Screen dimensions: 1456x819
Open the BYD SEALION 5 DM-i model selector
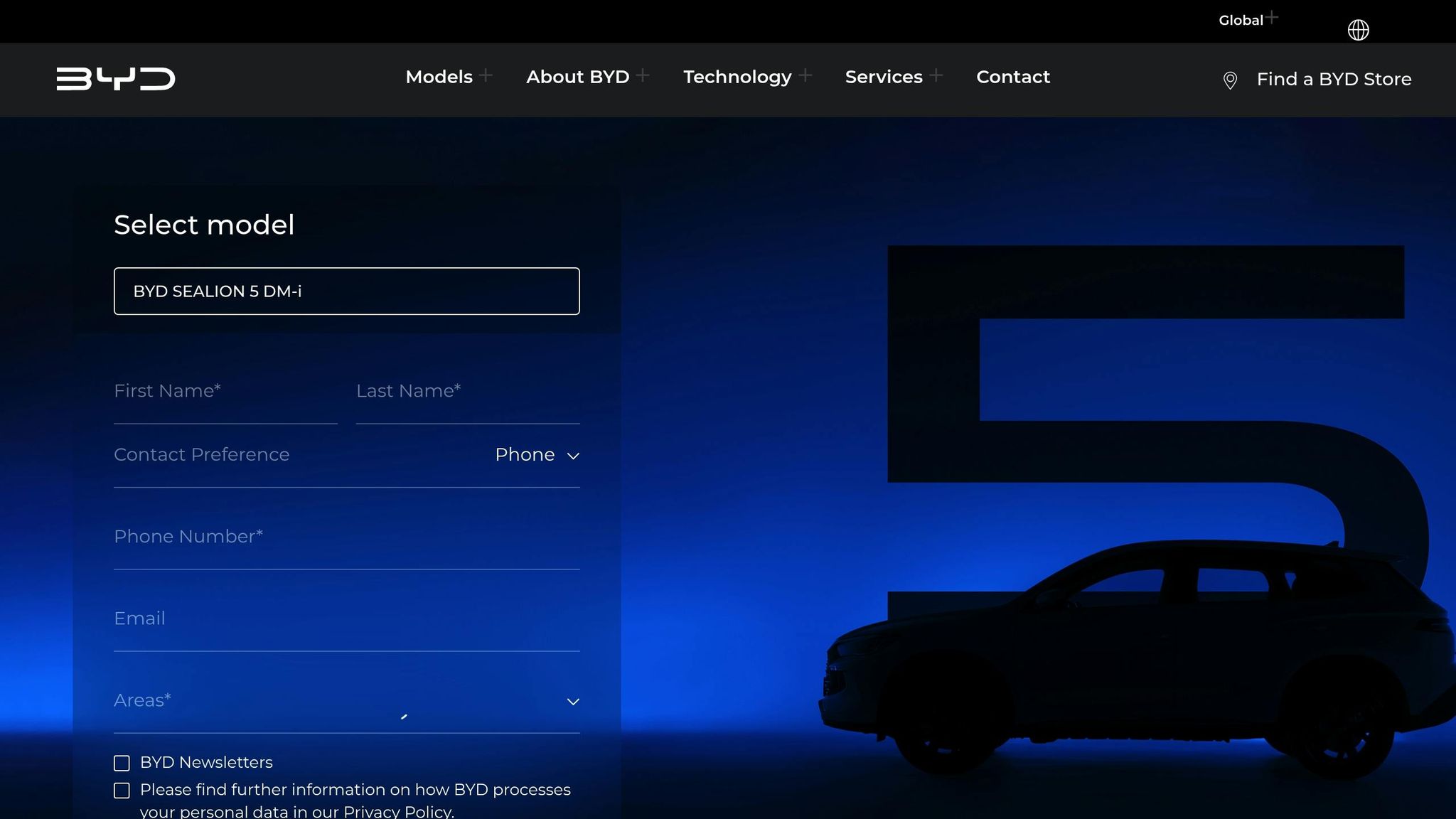346,291
